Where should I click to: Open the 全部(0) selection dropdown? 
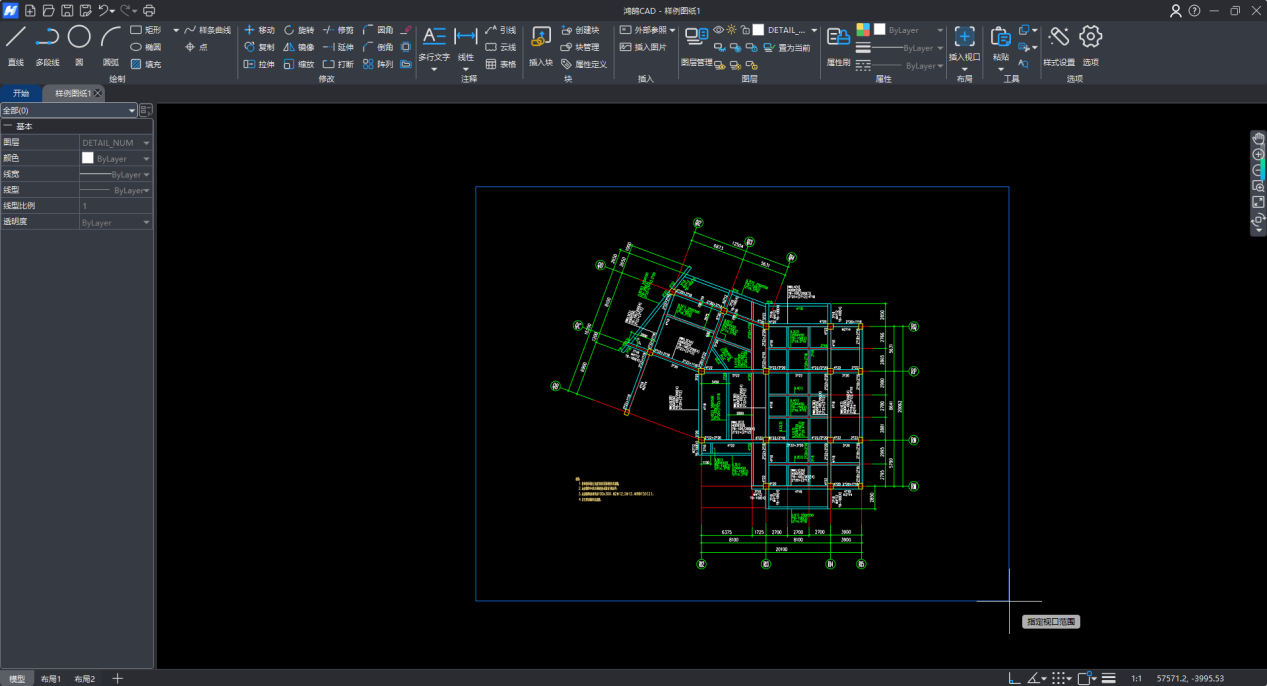tap(131, 110)
